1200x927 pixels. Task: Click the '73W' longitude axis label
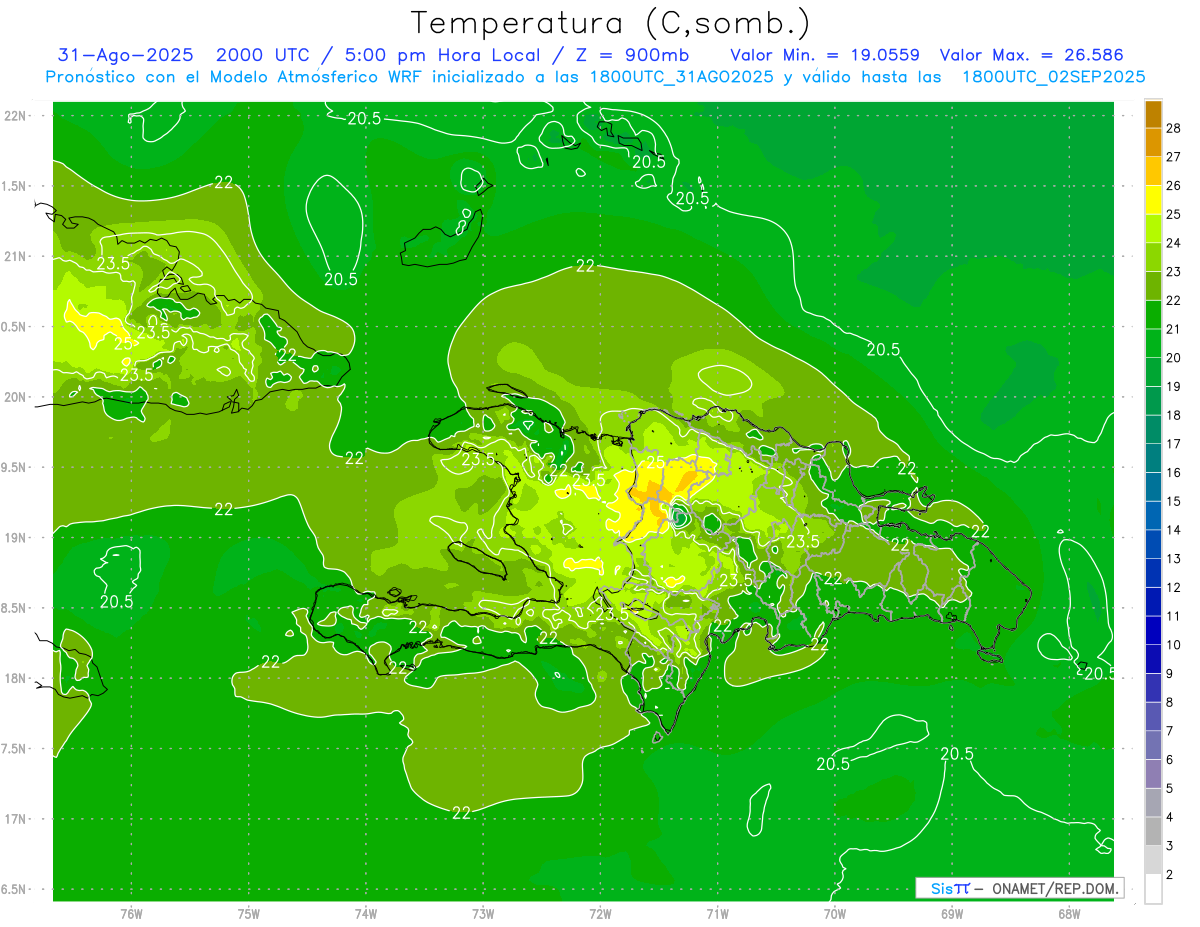coord(483,914)
